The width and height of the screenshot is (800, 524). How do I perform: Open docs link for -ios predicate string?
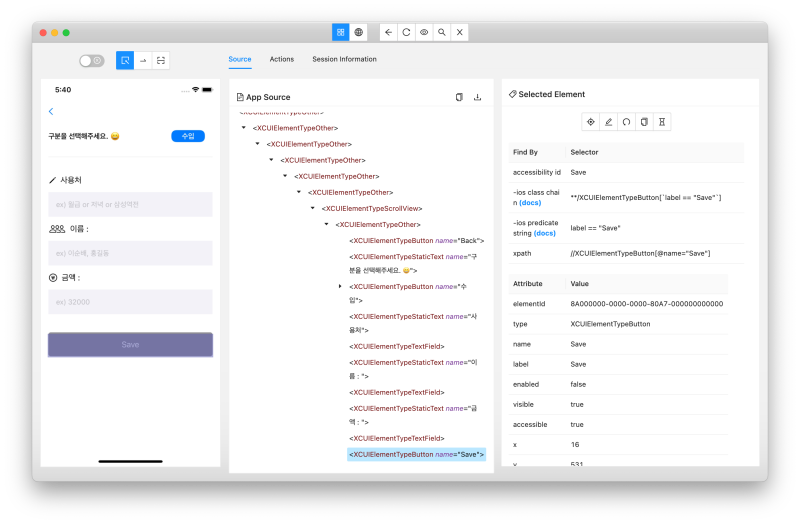[x=544, y=233]
